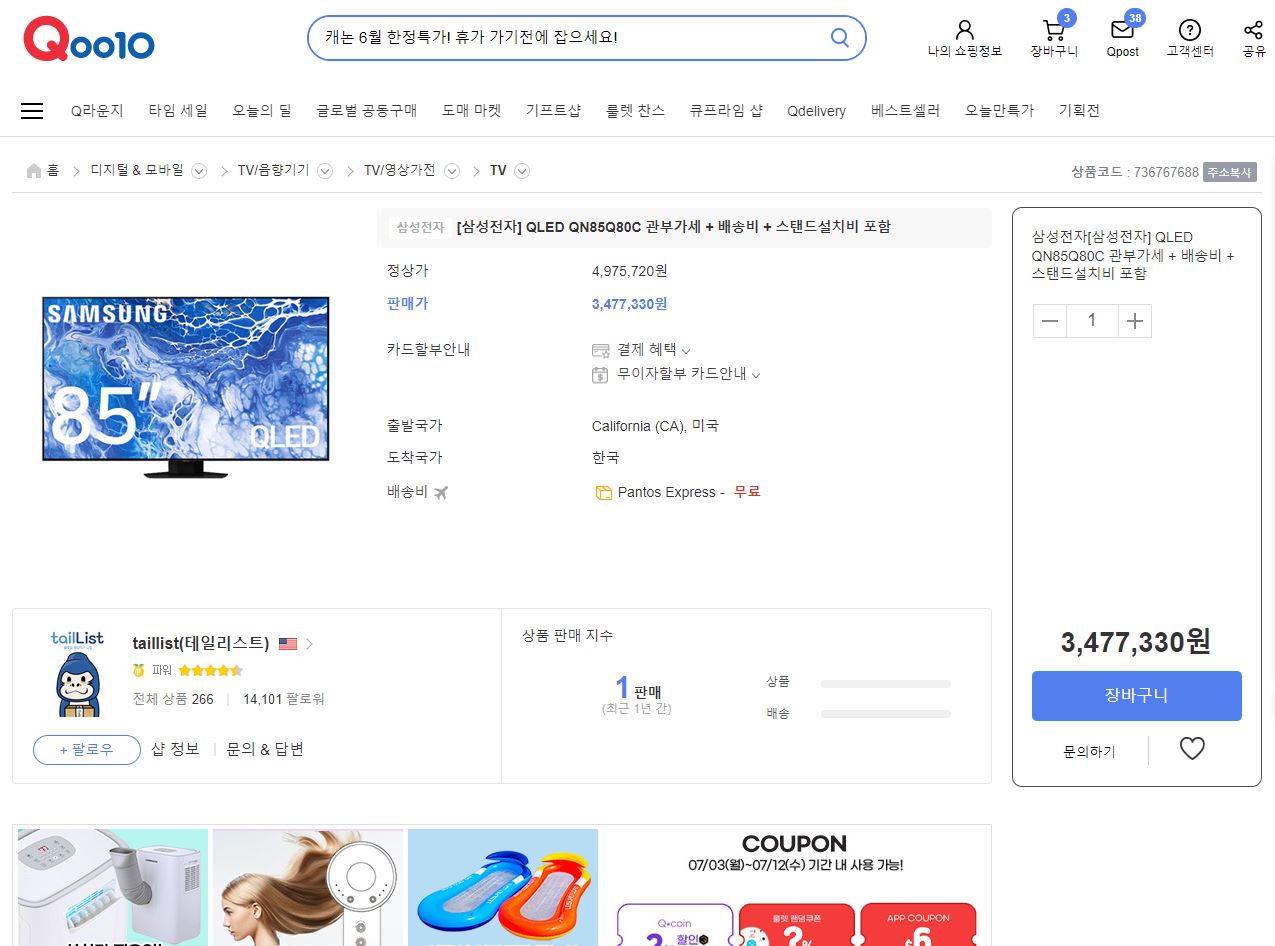
Task: Click the 홈 breadcrumb link
Action: click(53, 171)
